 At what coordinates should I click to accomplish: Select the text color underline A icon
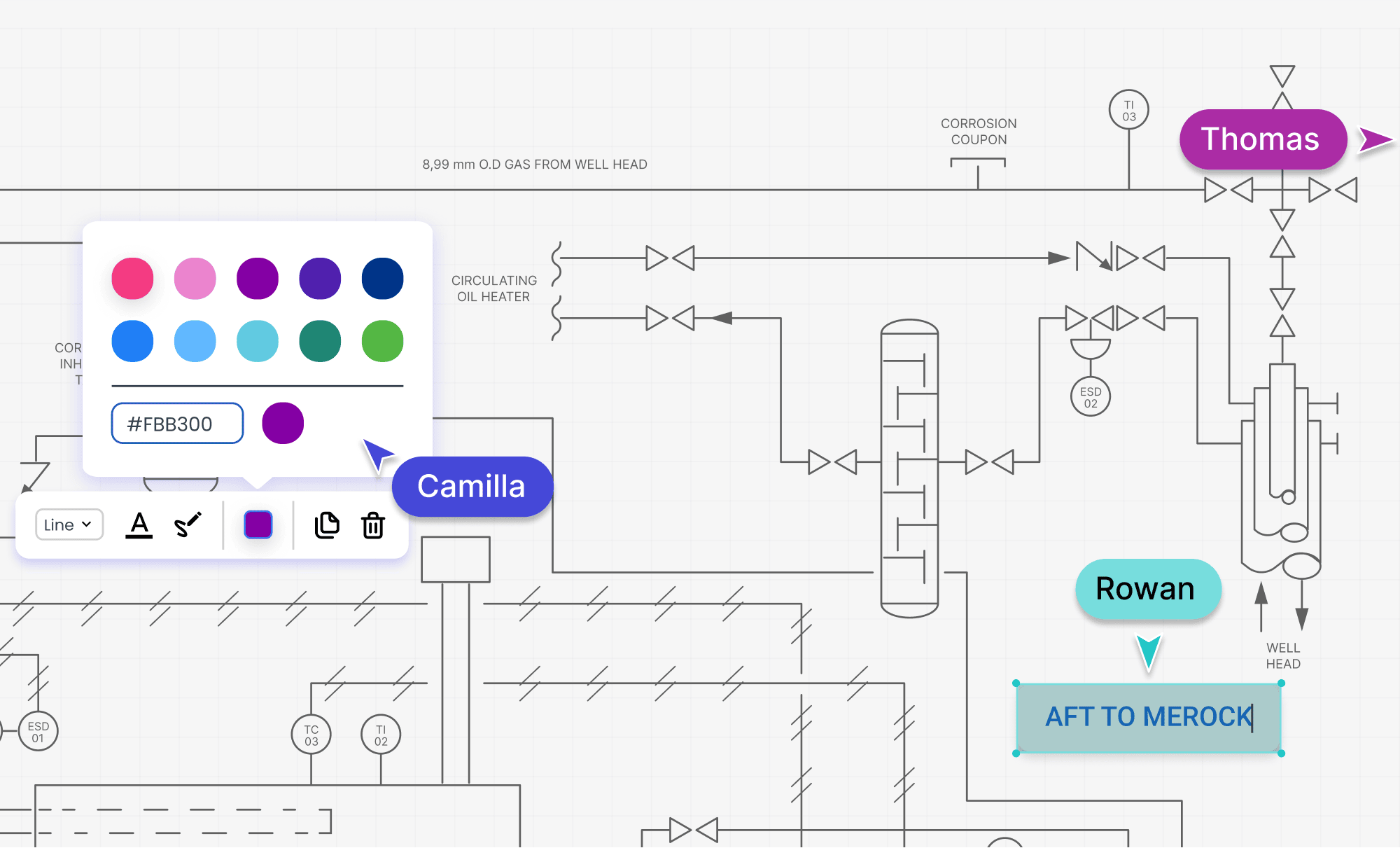[x=139, y=524]
